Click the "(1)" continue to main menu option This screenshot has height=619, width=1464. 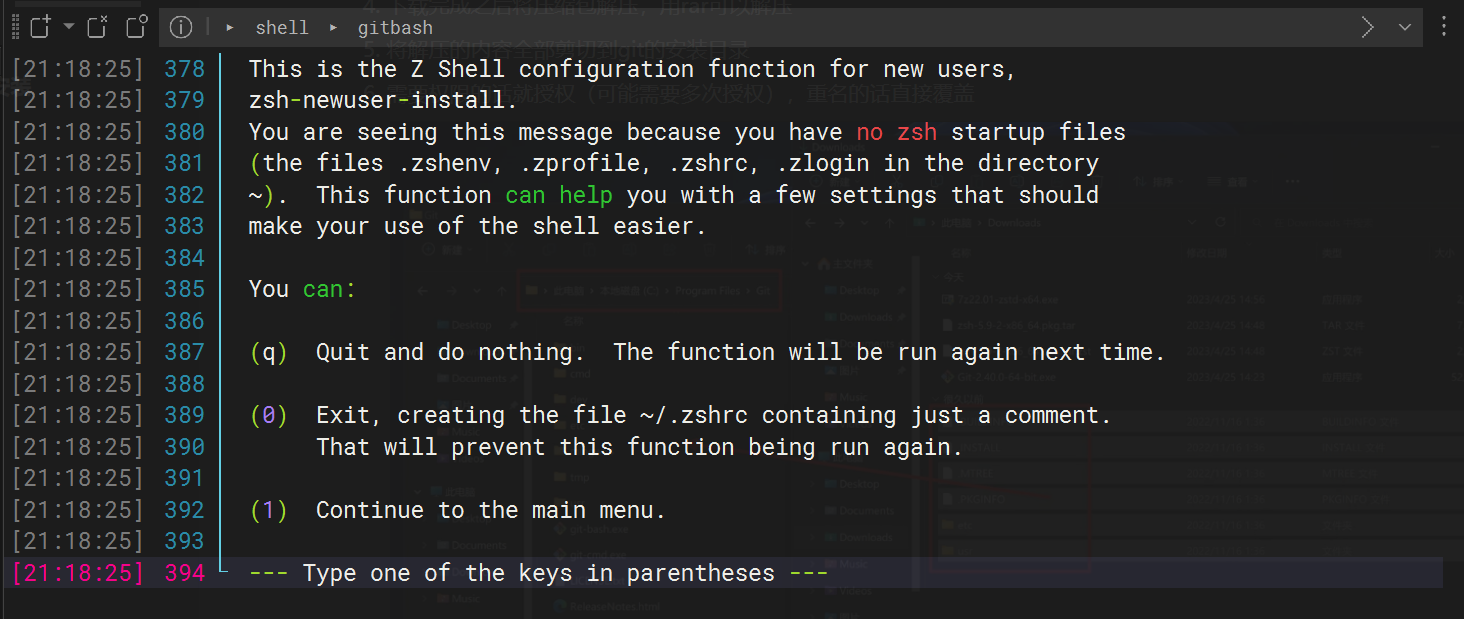(x=268, y=510)
